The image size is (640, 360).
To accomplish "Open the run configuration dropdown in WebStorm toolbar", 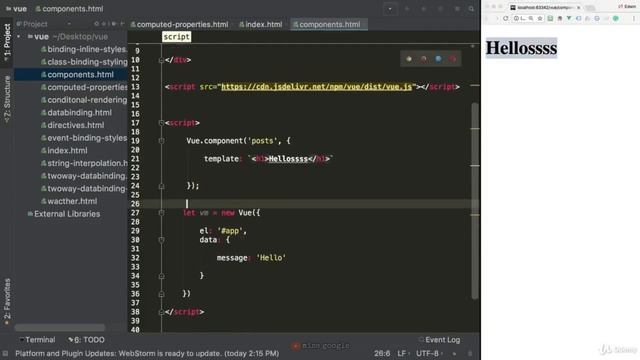I will click(390, 9).
